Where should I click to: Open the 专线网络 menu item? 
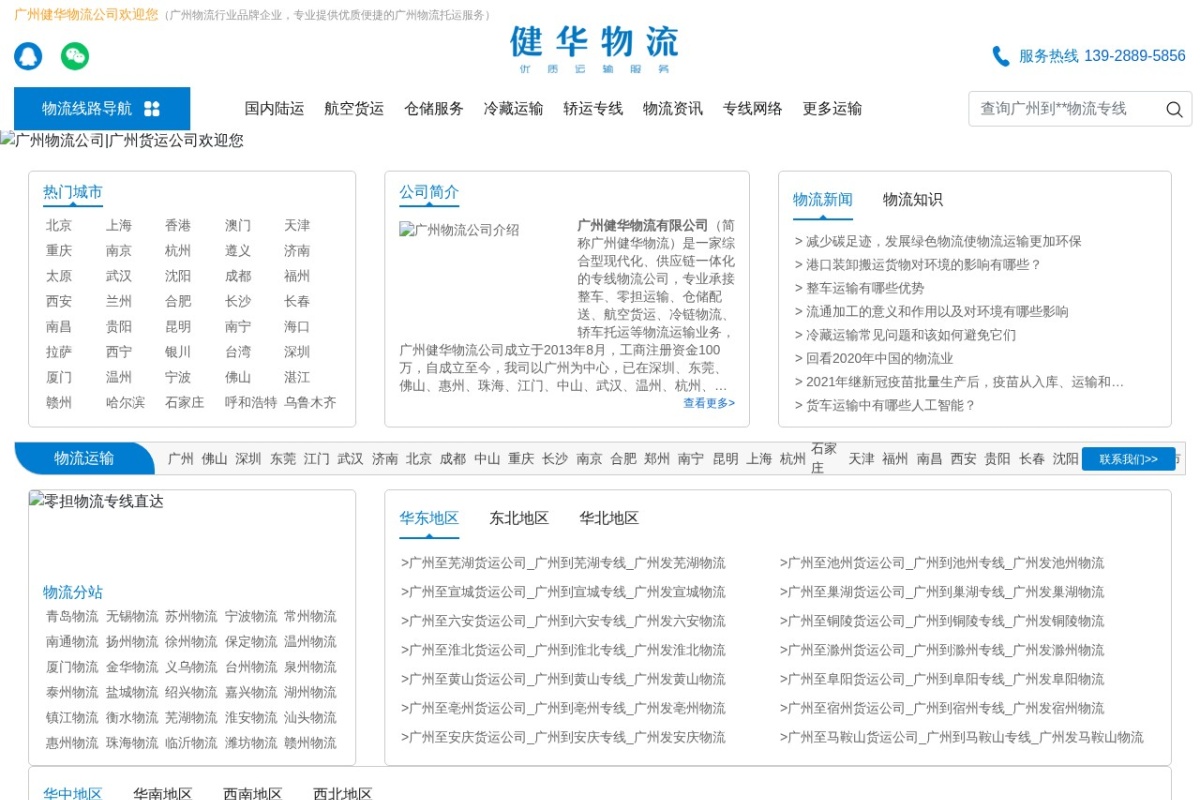(752, 109)
